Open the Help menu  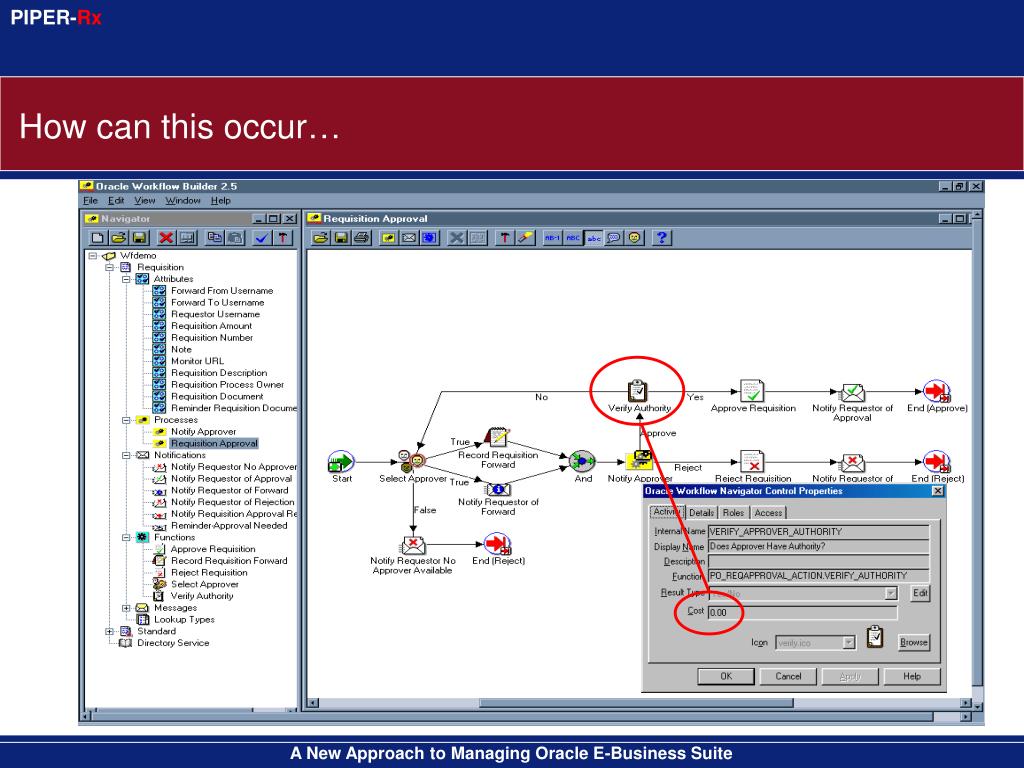(x=221, y=200)
